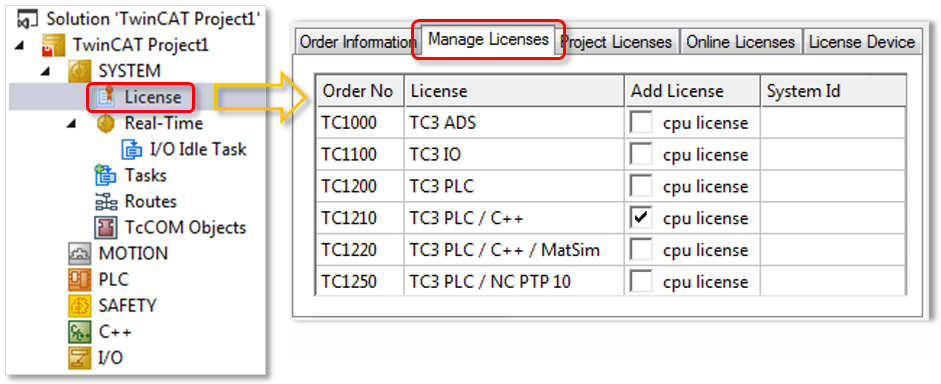Select the TcCOM Objects label
Screen dimensions: 941x384
click(x=185, y=227)
